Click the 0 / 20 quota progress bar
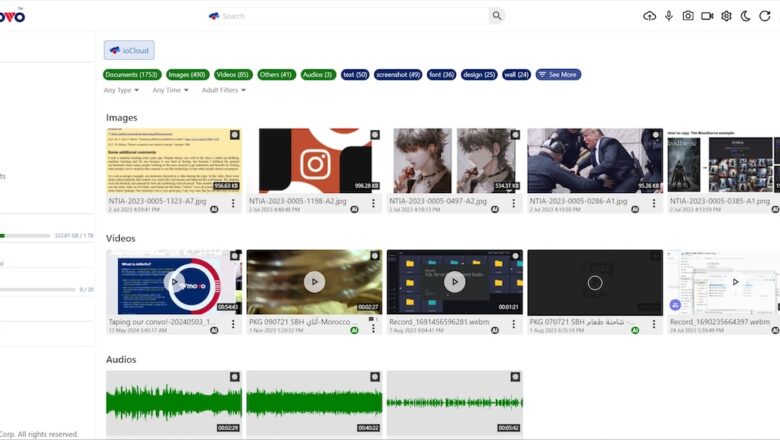The width and height of the screenshot is (780, 440). click(x=37, y=289)
